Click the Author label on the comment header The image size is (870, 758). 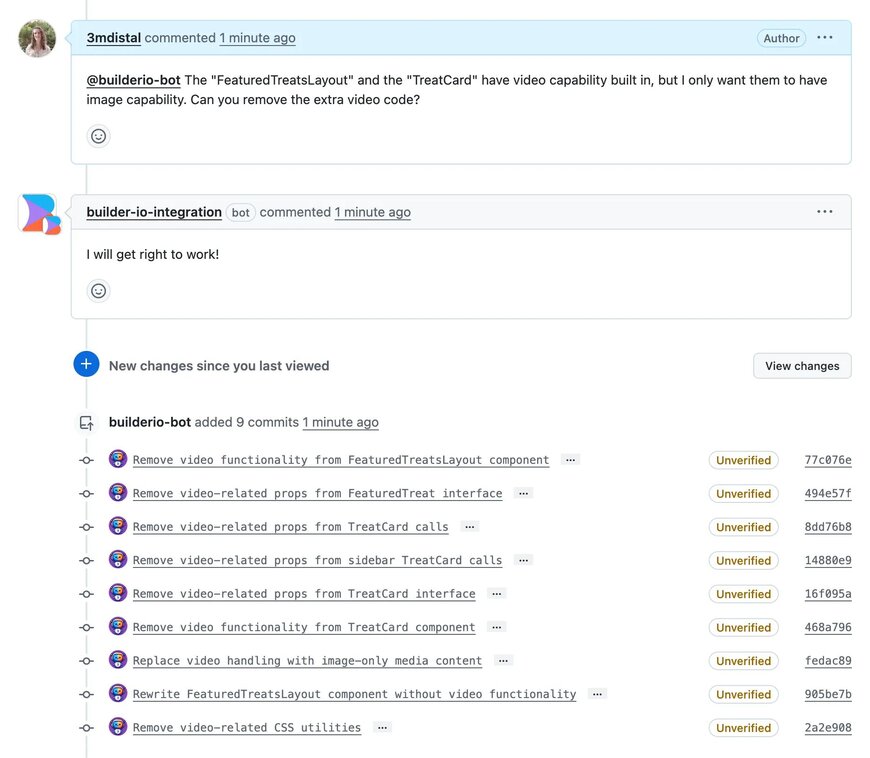[x=781, y=37]
